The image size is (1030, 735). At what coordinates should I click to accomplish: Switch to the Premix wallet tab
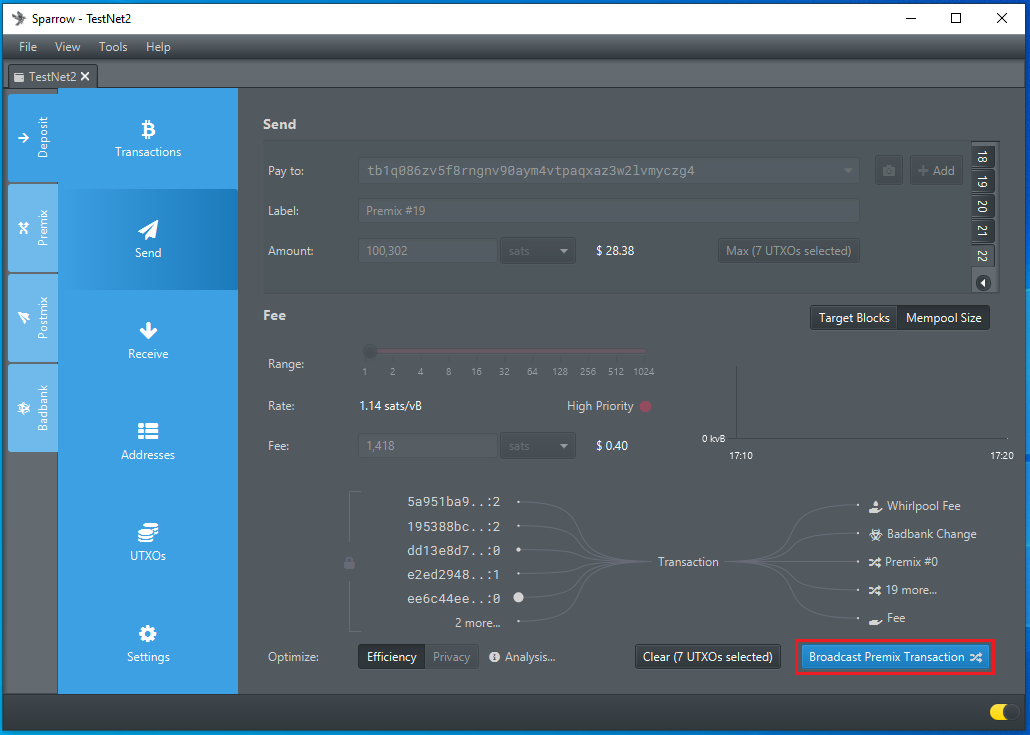pos(33,228)
